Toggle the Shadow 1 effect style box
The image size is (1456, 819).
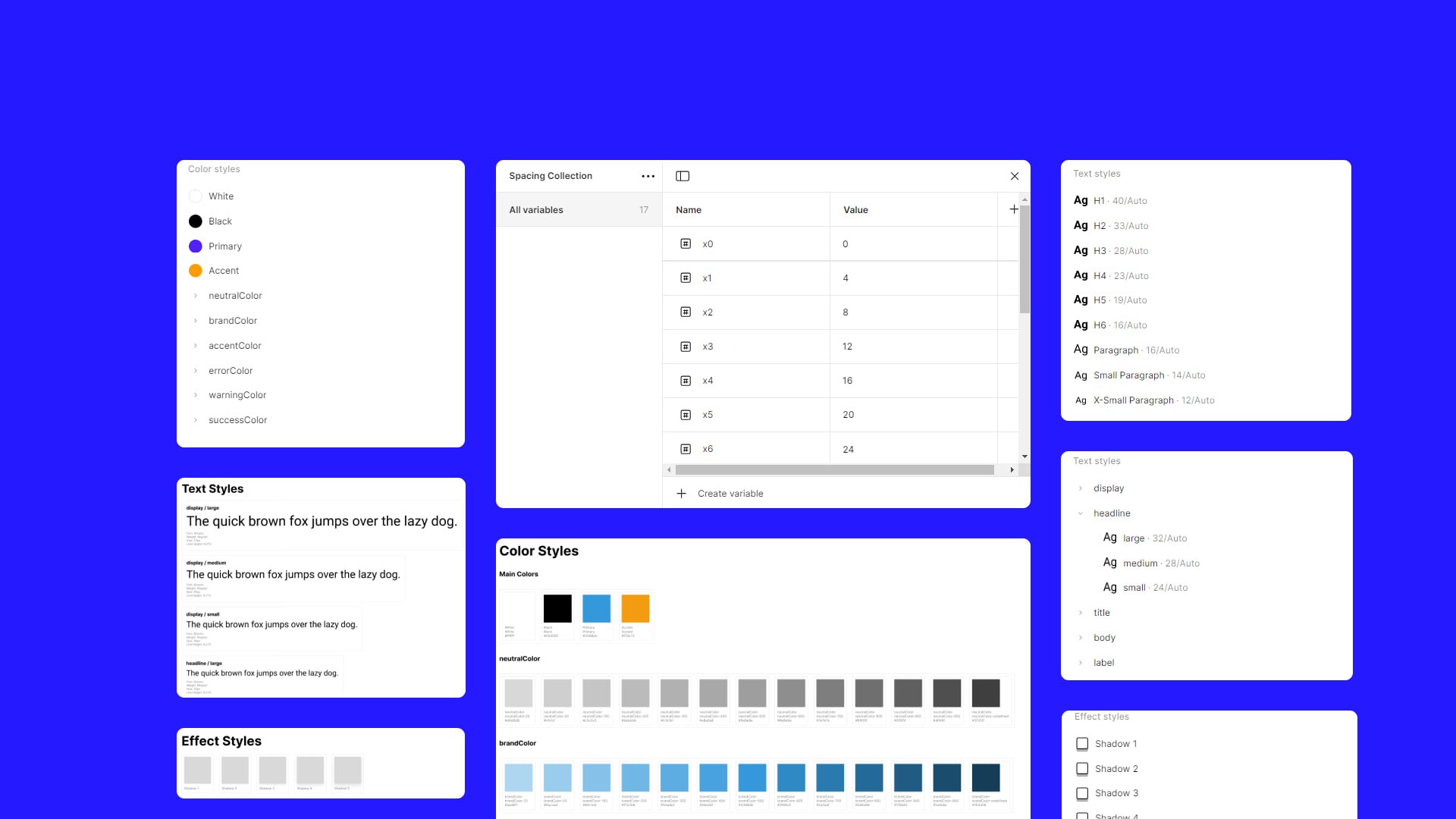click(1082, 744)
